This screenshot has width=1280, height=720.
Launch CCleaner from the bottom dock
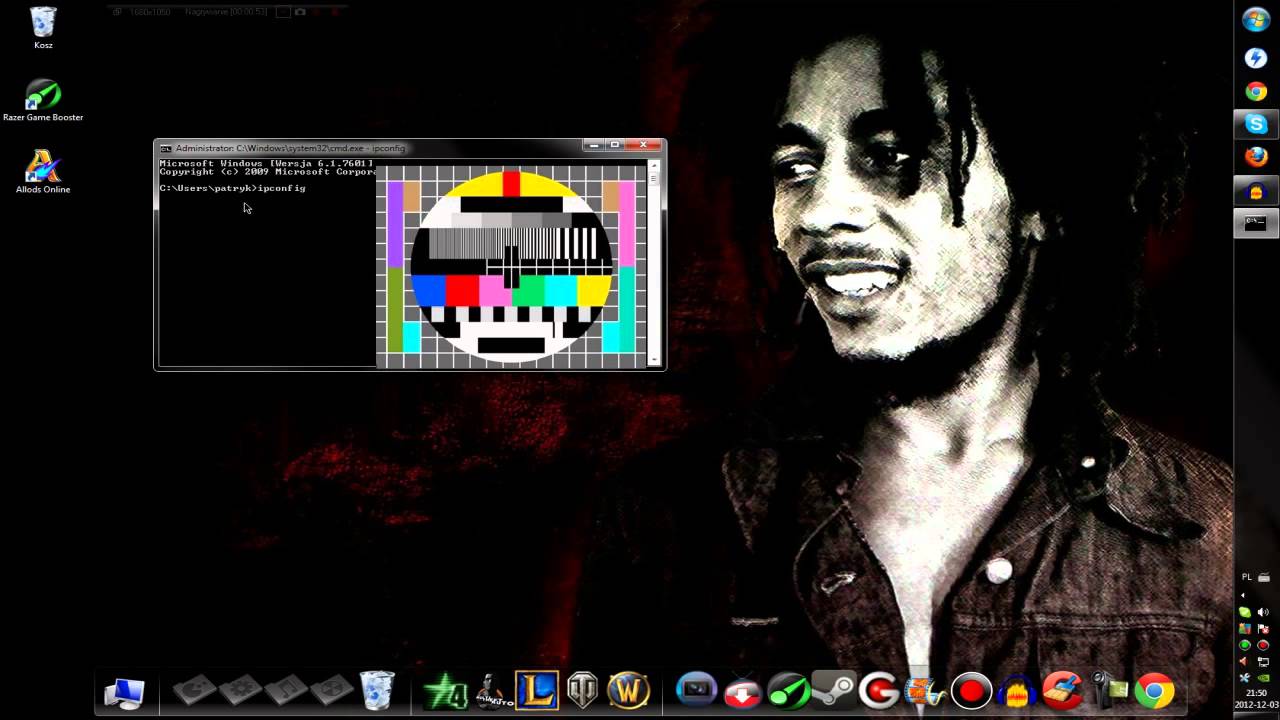click(1061, 691)
